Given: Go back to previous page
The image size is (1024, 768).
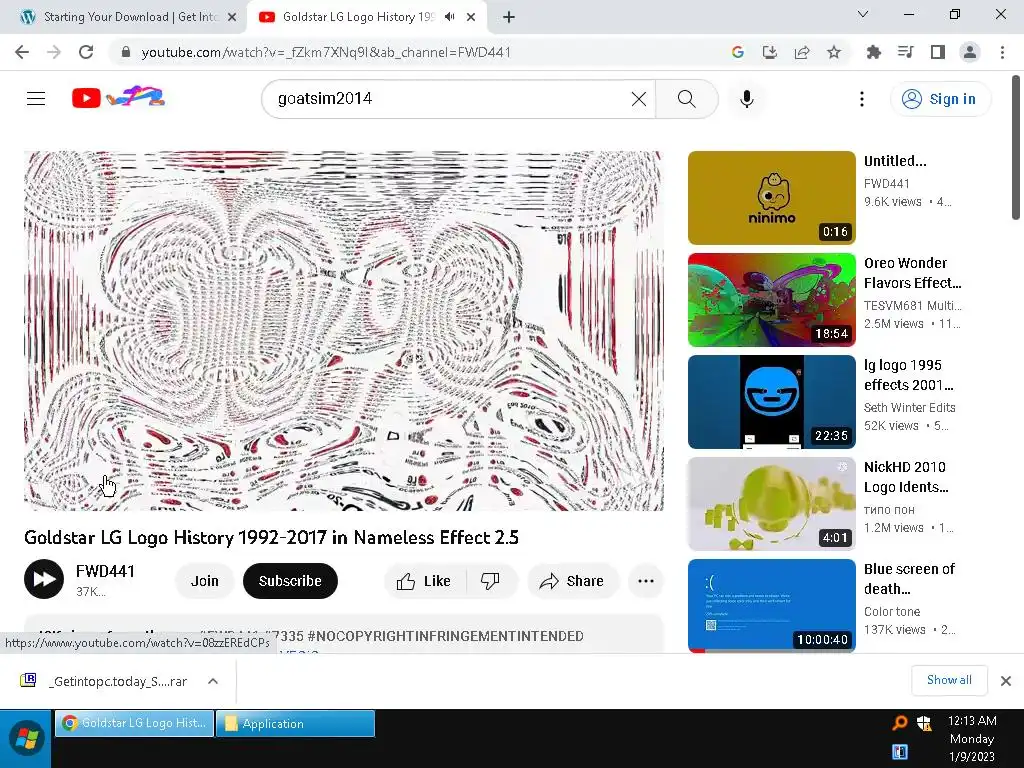Looking at the screenshot, I should tap(22, 52).
